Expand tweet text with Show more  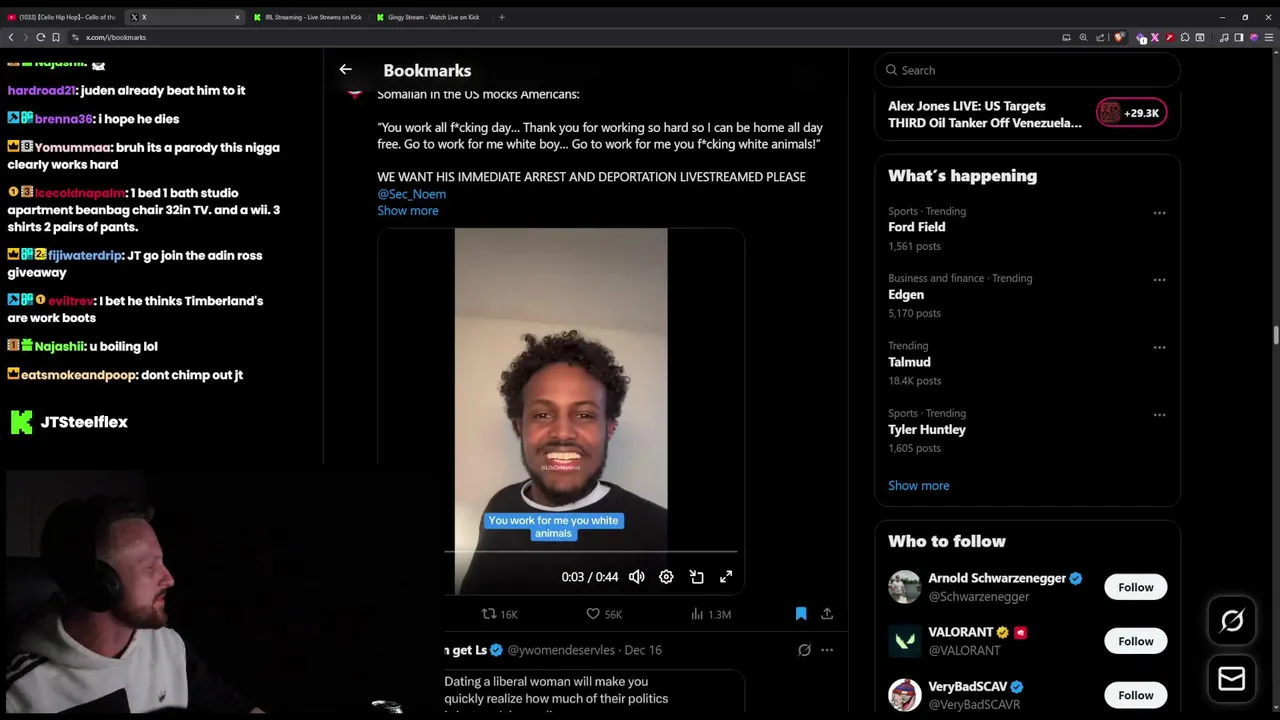tap(408, 210)
